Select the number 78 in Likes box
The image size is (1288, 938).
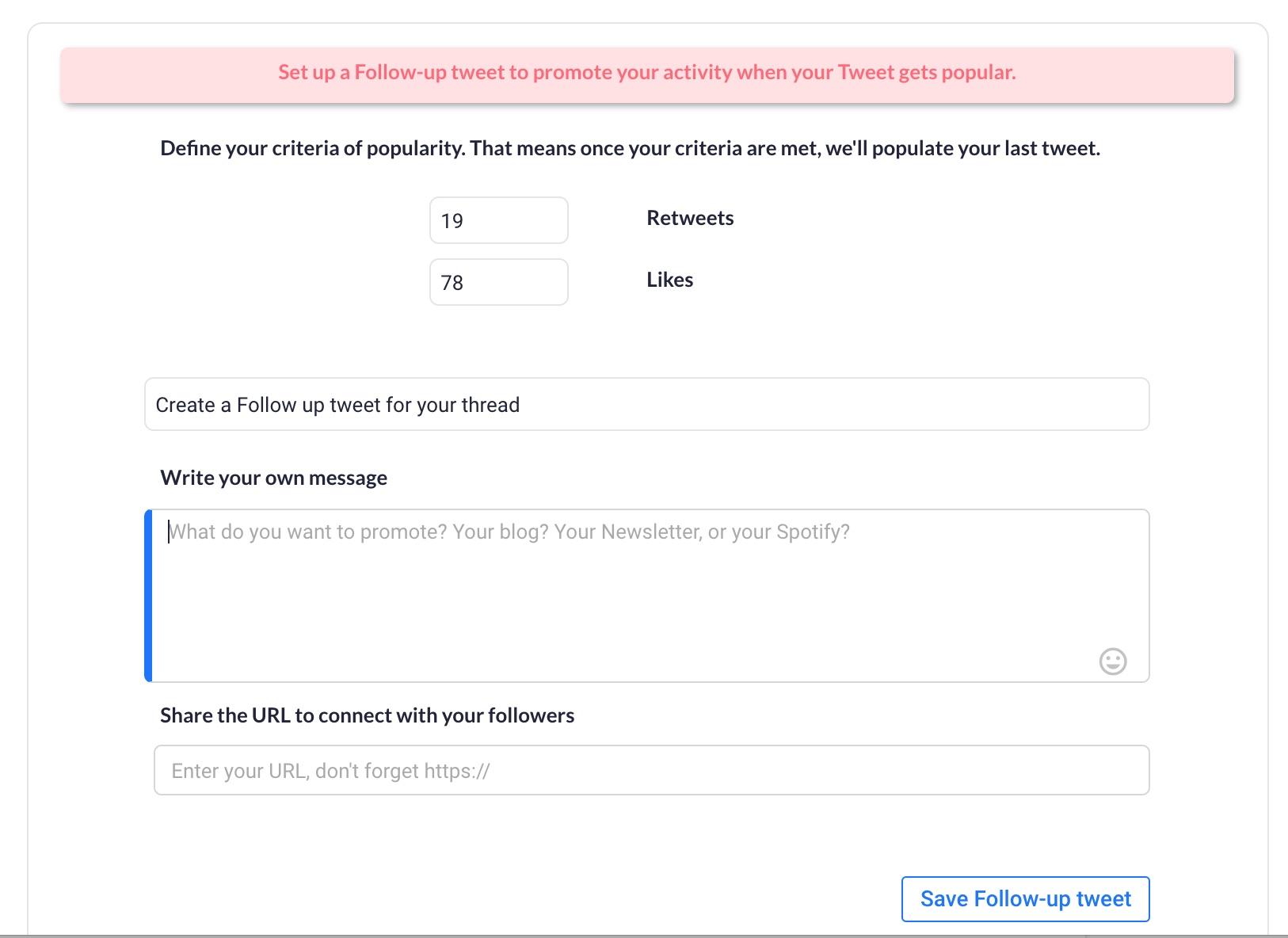(452, 283)
